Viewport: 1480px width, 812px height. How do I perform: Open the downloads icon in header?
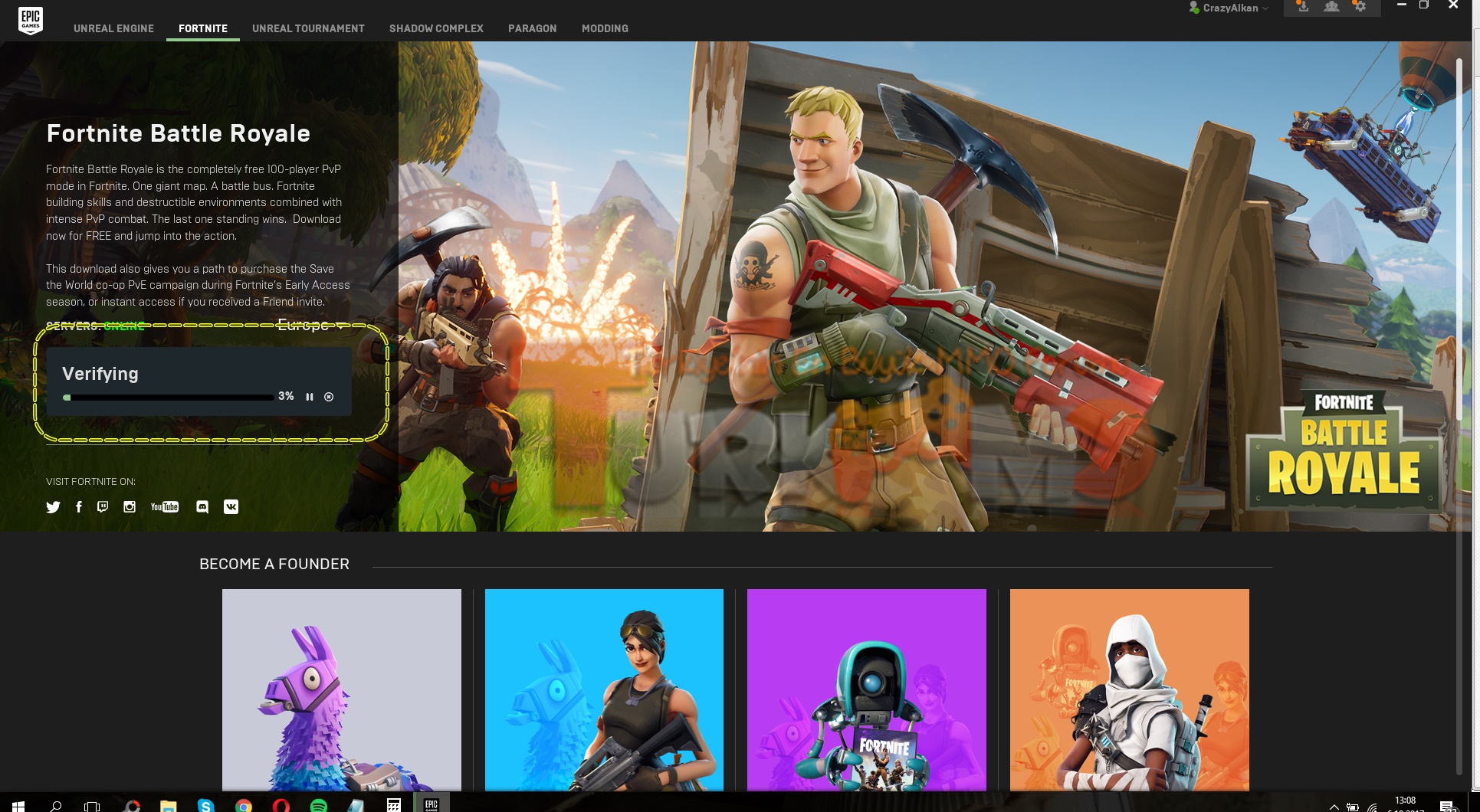coord(1302,6)
